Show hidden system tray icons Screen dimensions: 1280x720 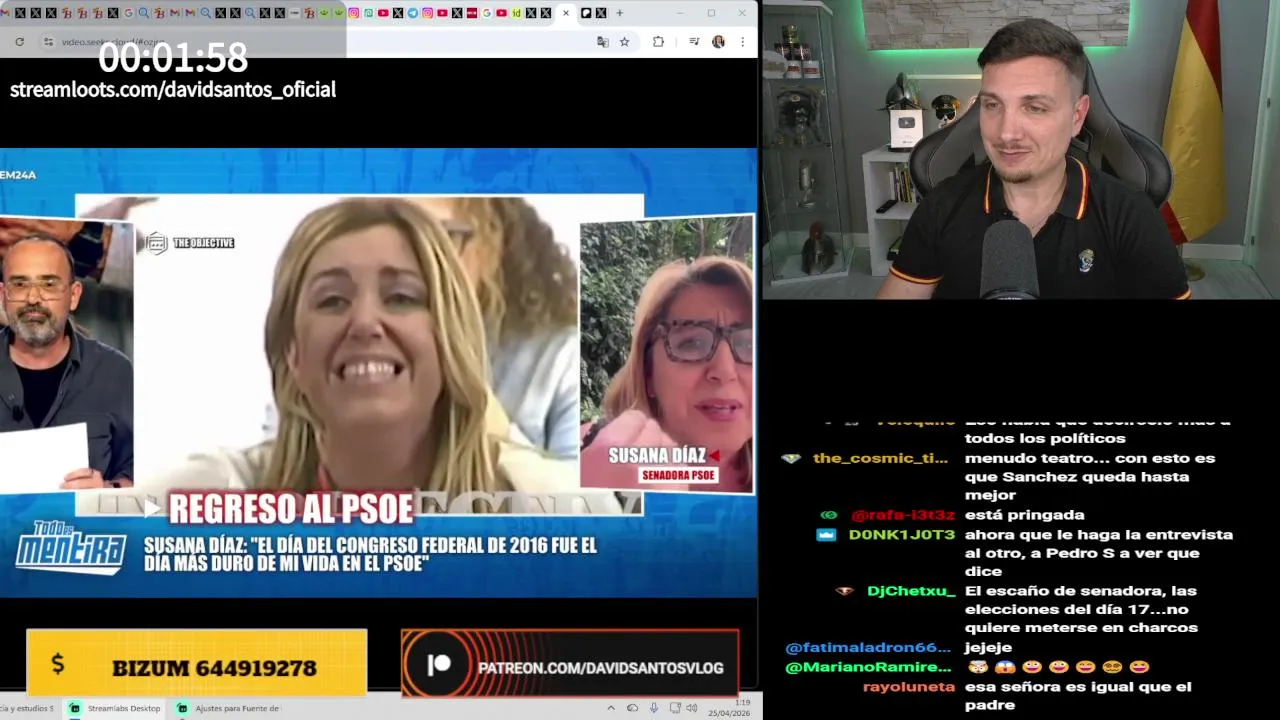(x=611, y=708)
